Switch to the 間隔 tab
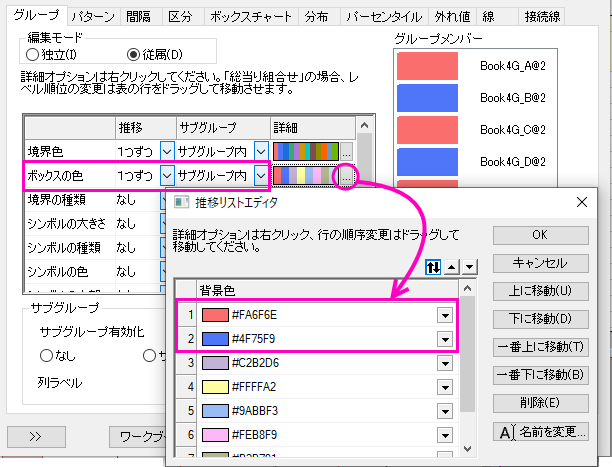Screen dimensions: 612x467 pyautogui.click(x=139, y=17)
